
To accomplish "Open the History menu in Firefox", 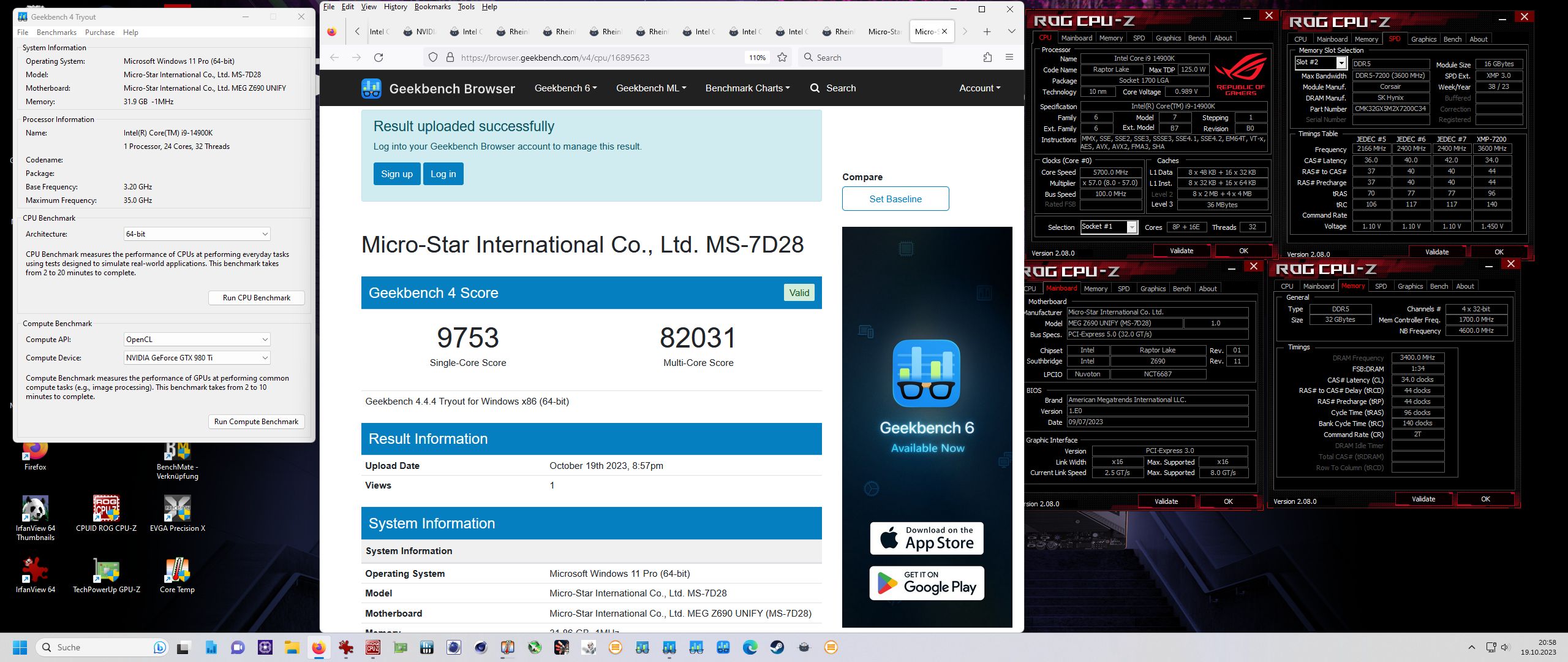I will pyautogui.click(x=395, y=7).
